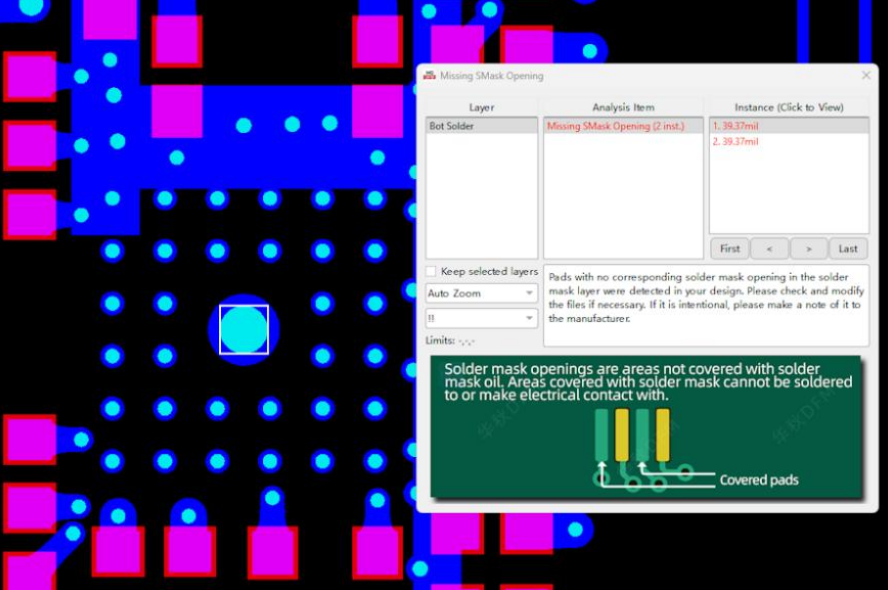Expand the "!!" dropdown below Auto Zoom
Viewport: 888px width, 590px height.
pos(482,318)
